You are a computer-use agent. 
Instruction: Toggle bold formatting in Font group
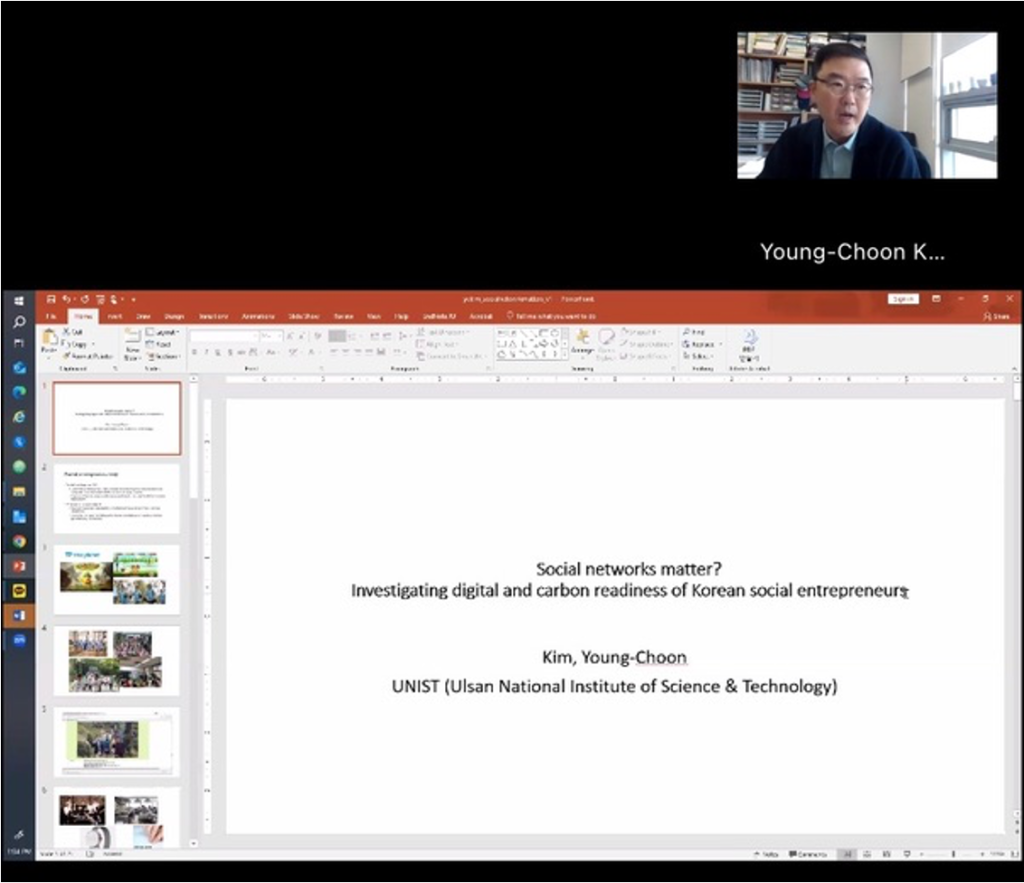(195, 352)
